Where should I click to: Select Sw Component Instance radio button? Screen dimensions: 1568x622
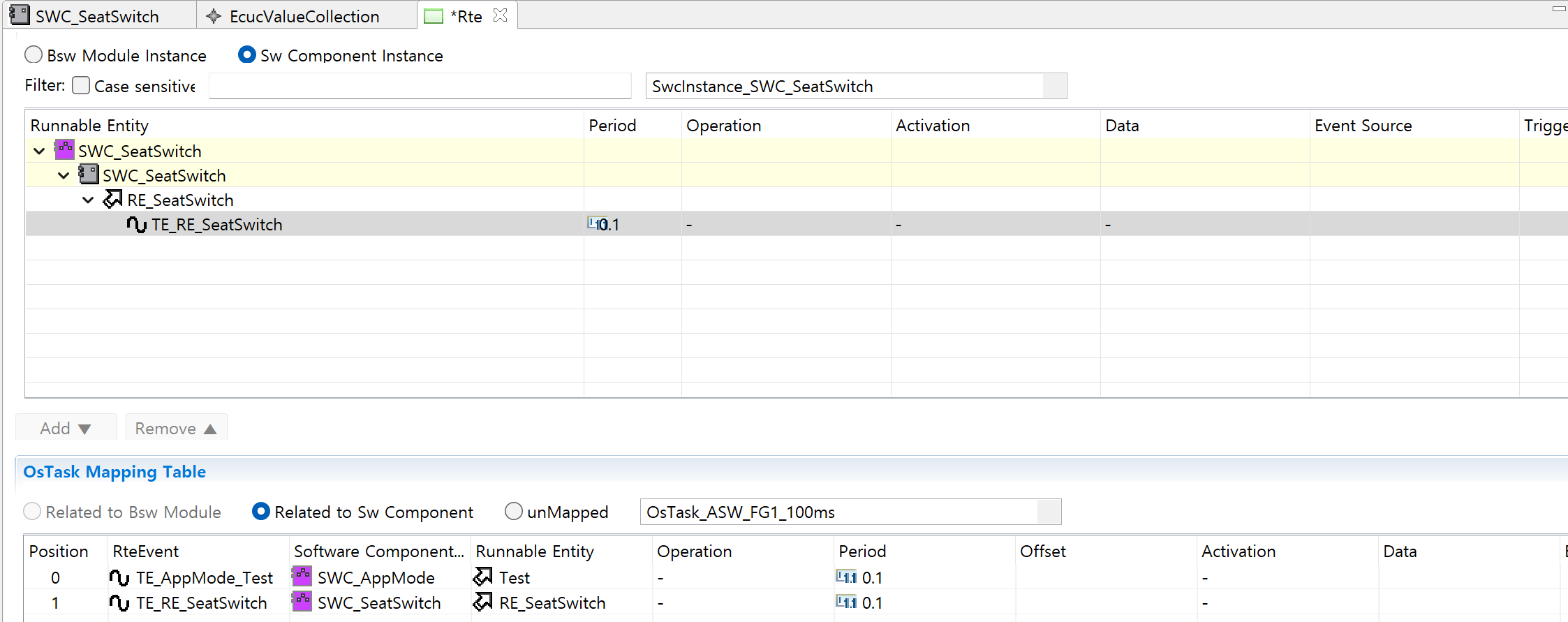coord(247,54)
